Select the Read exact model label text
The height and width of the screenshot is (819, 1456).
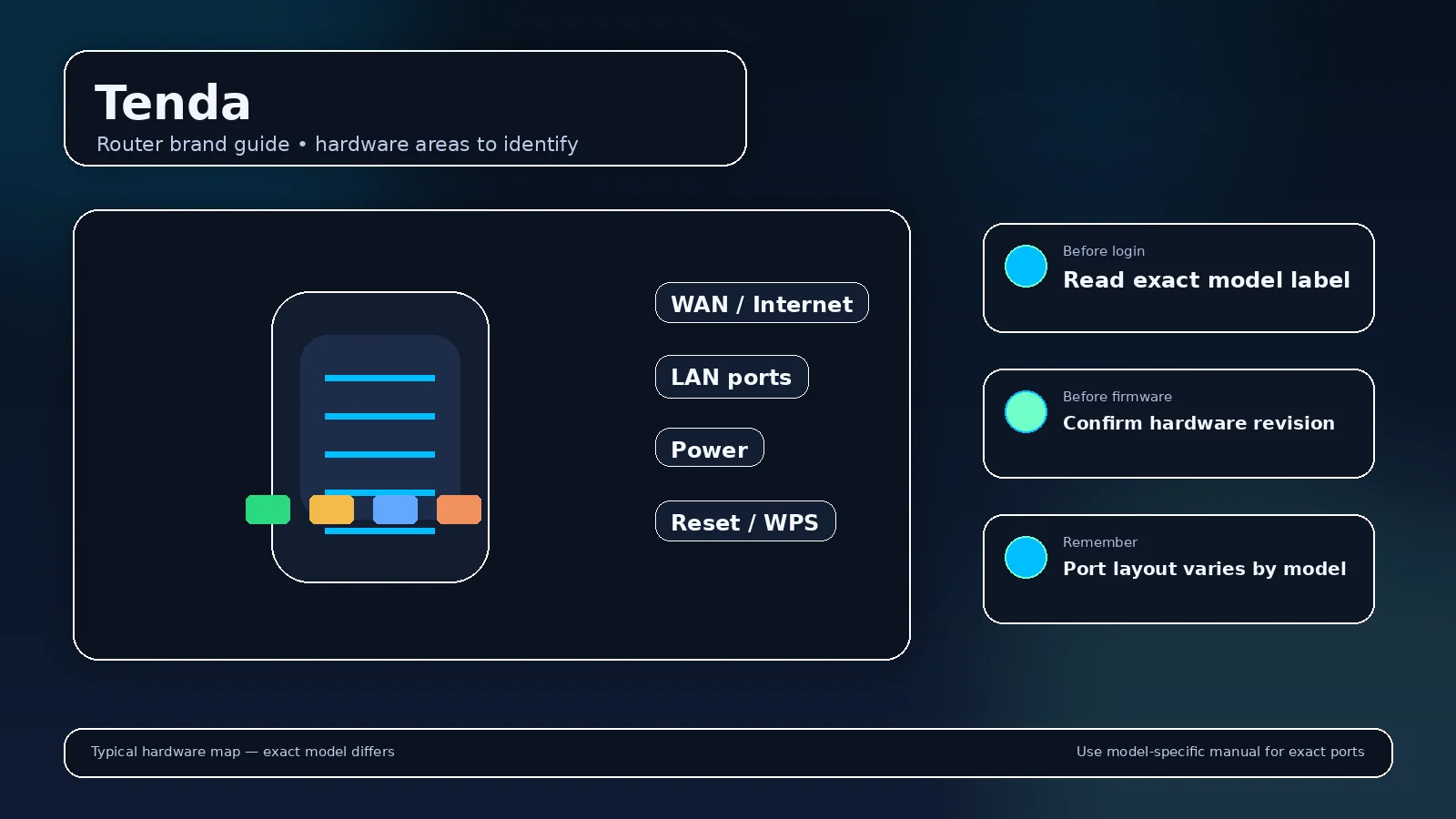tap(1206, 280)
